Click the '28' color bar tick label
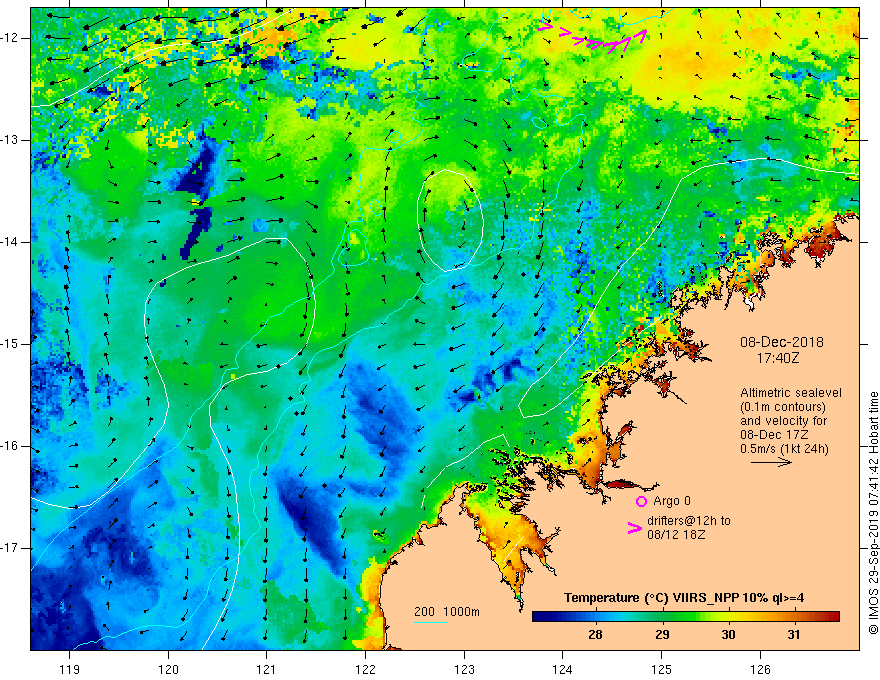This screenshot has height=680, width=880. [595, 635]
